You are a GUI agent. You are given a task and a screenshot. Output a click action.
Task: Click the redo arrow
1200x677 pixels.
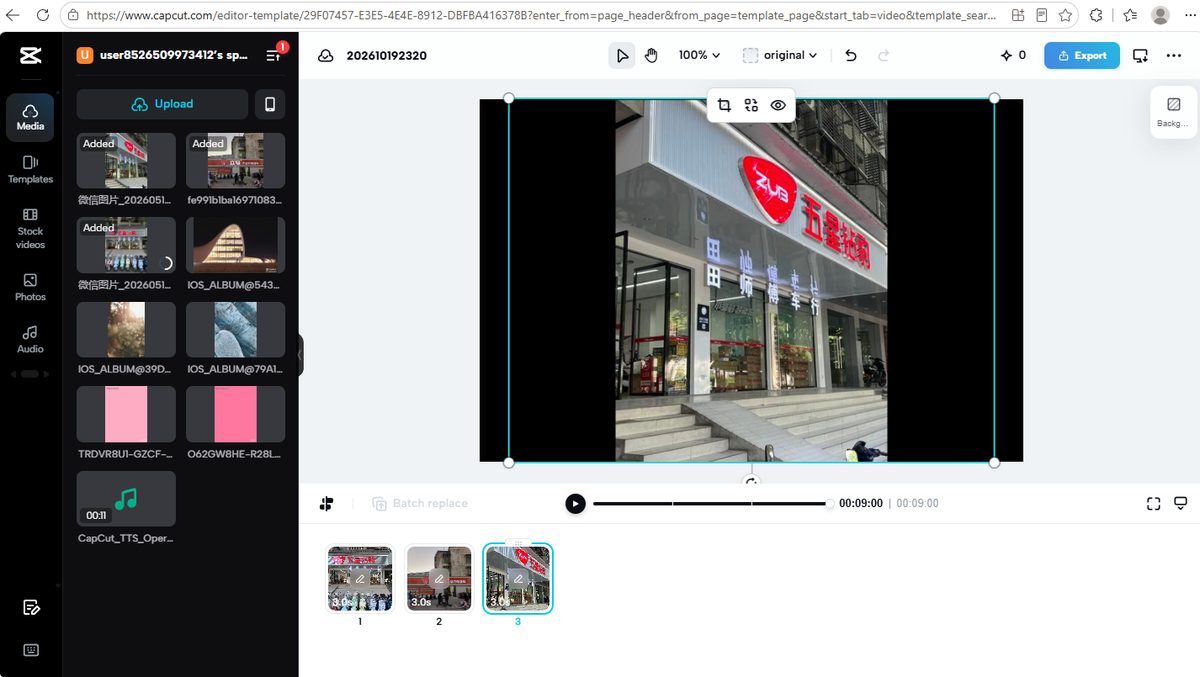click(x=883, y=56)
